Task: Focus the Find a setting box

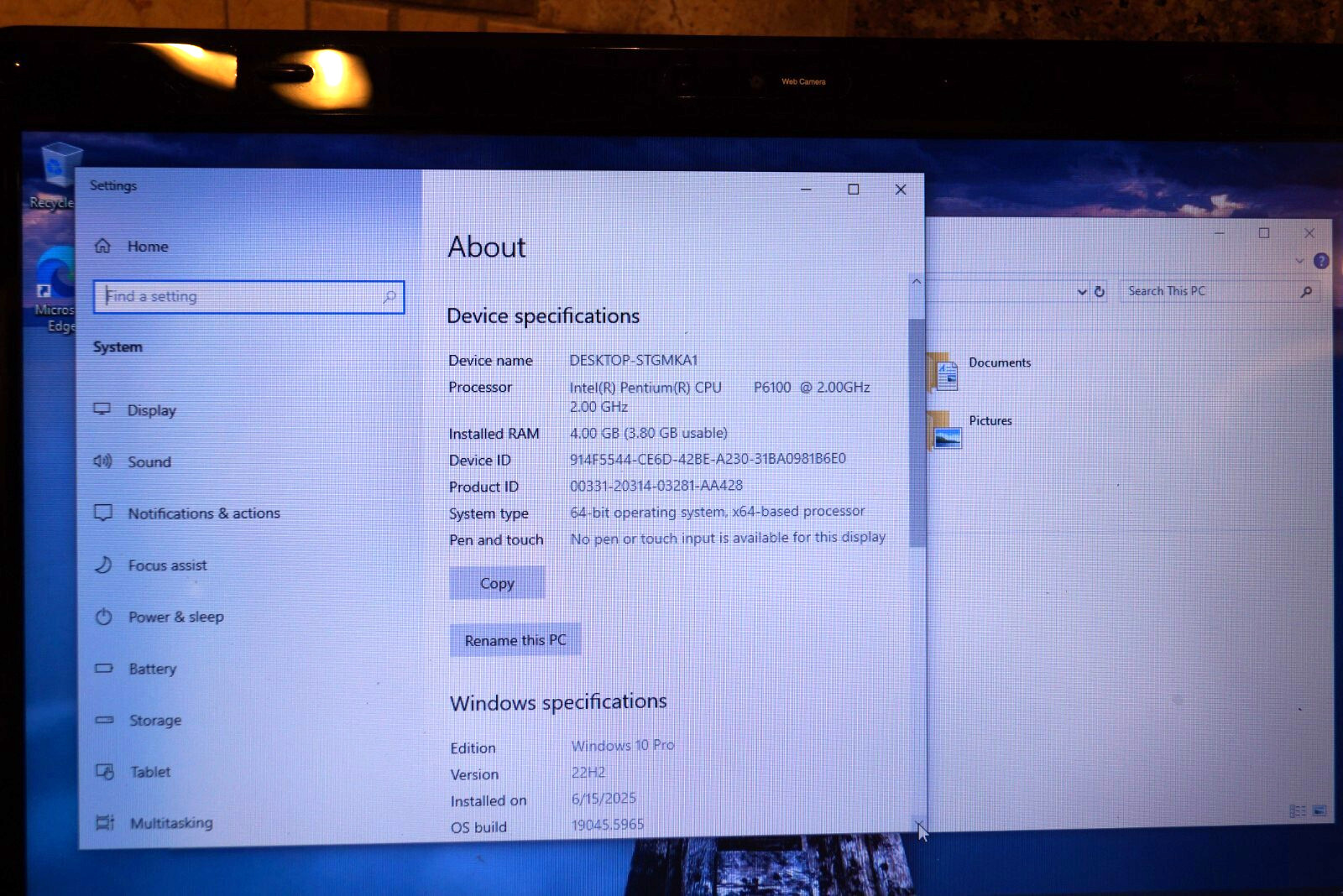Action: coord(248,297)
